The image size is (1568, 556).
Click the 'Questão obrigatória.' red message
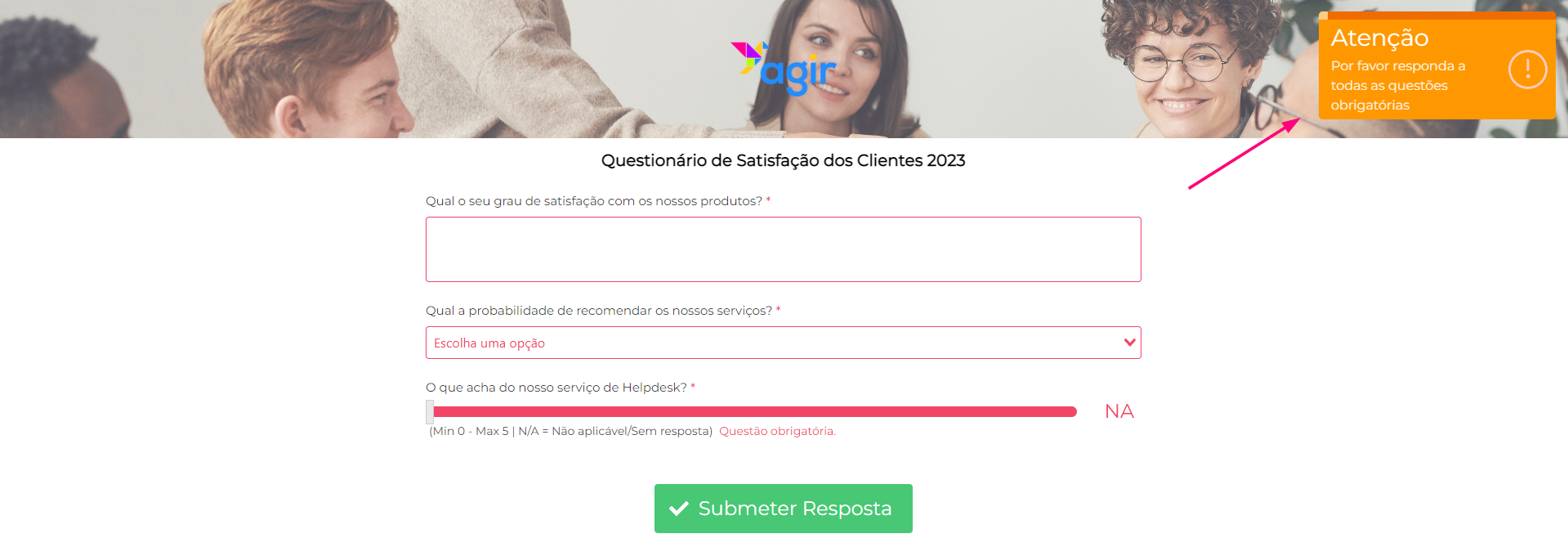click(x=777, y=431)
